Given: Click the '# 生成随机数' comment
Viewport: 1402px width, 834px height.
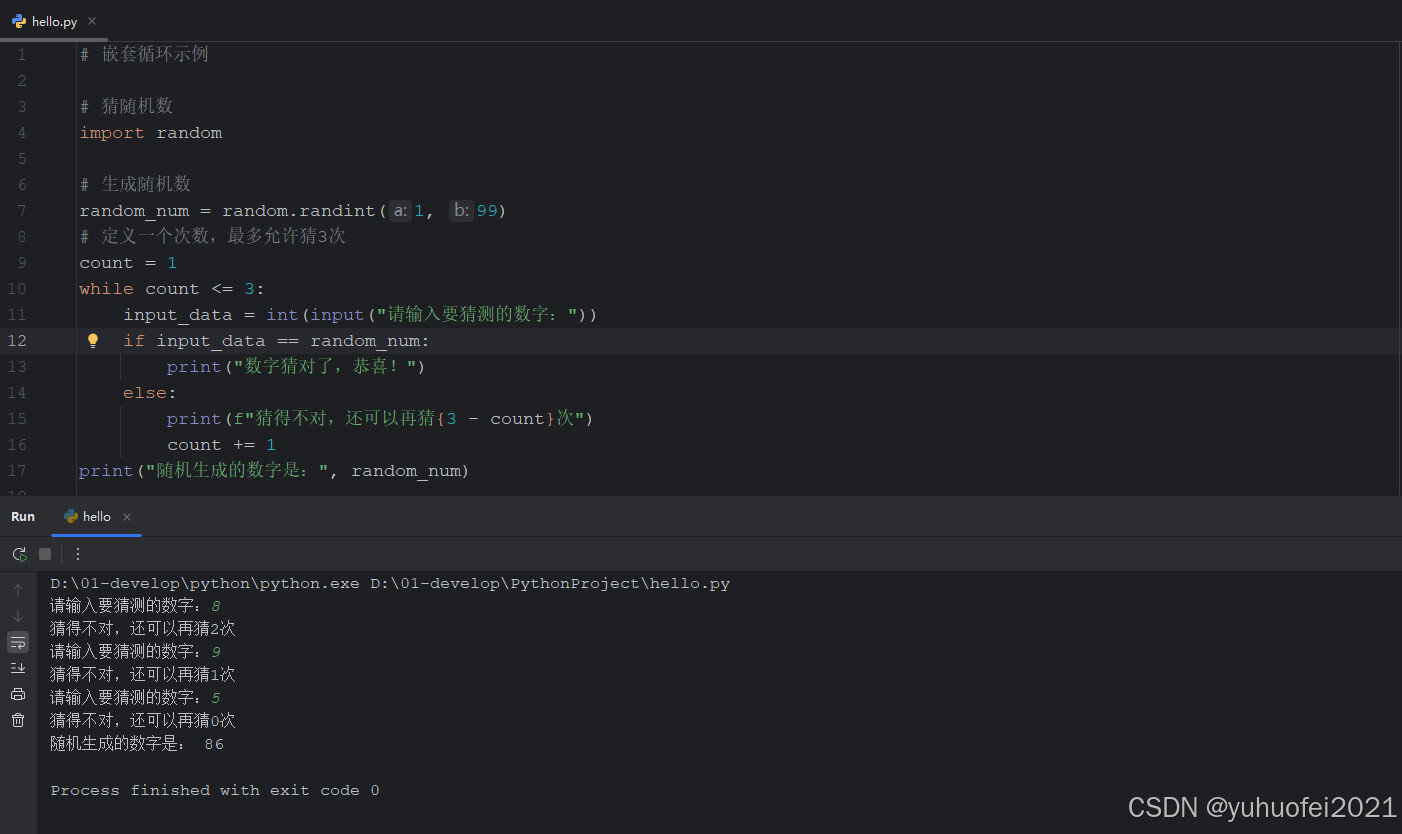Looking at the screenshot, I should click(135, 184).
